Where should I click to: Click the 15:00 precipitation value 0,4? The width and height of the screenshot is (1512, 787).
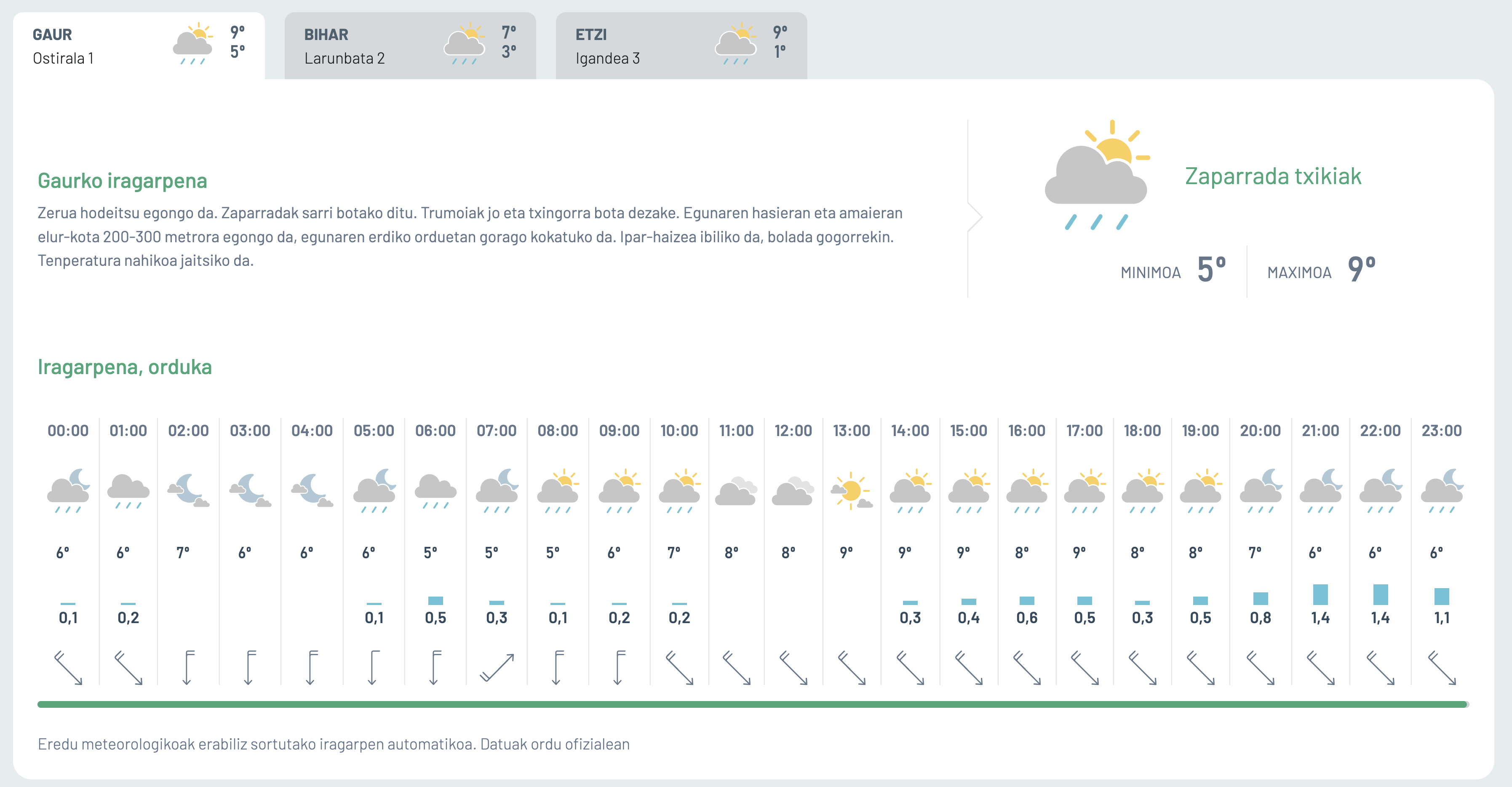[969, 618]
